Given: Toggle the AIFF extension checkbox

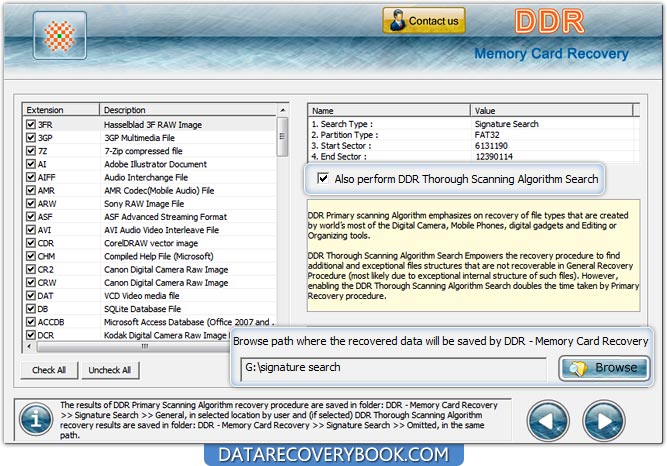Looking at the screenshot, I should coord(31,177).
